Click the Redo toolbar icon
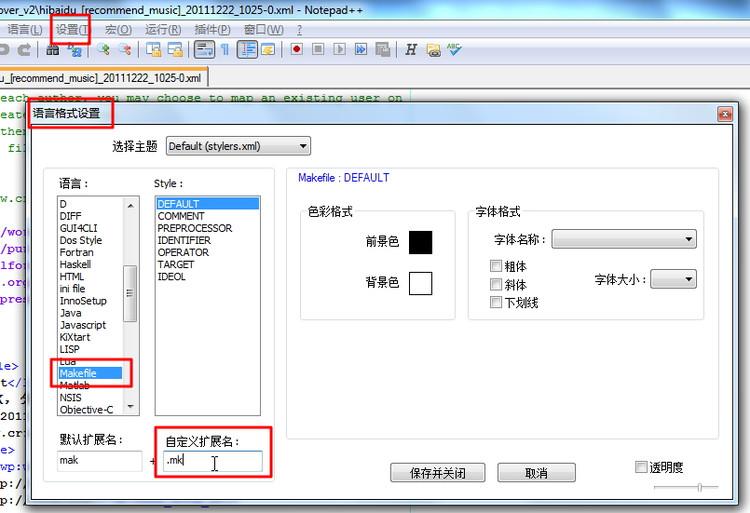Viewport: 750px width, 513px height. (x=24, y=49)
